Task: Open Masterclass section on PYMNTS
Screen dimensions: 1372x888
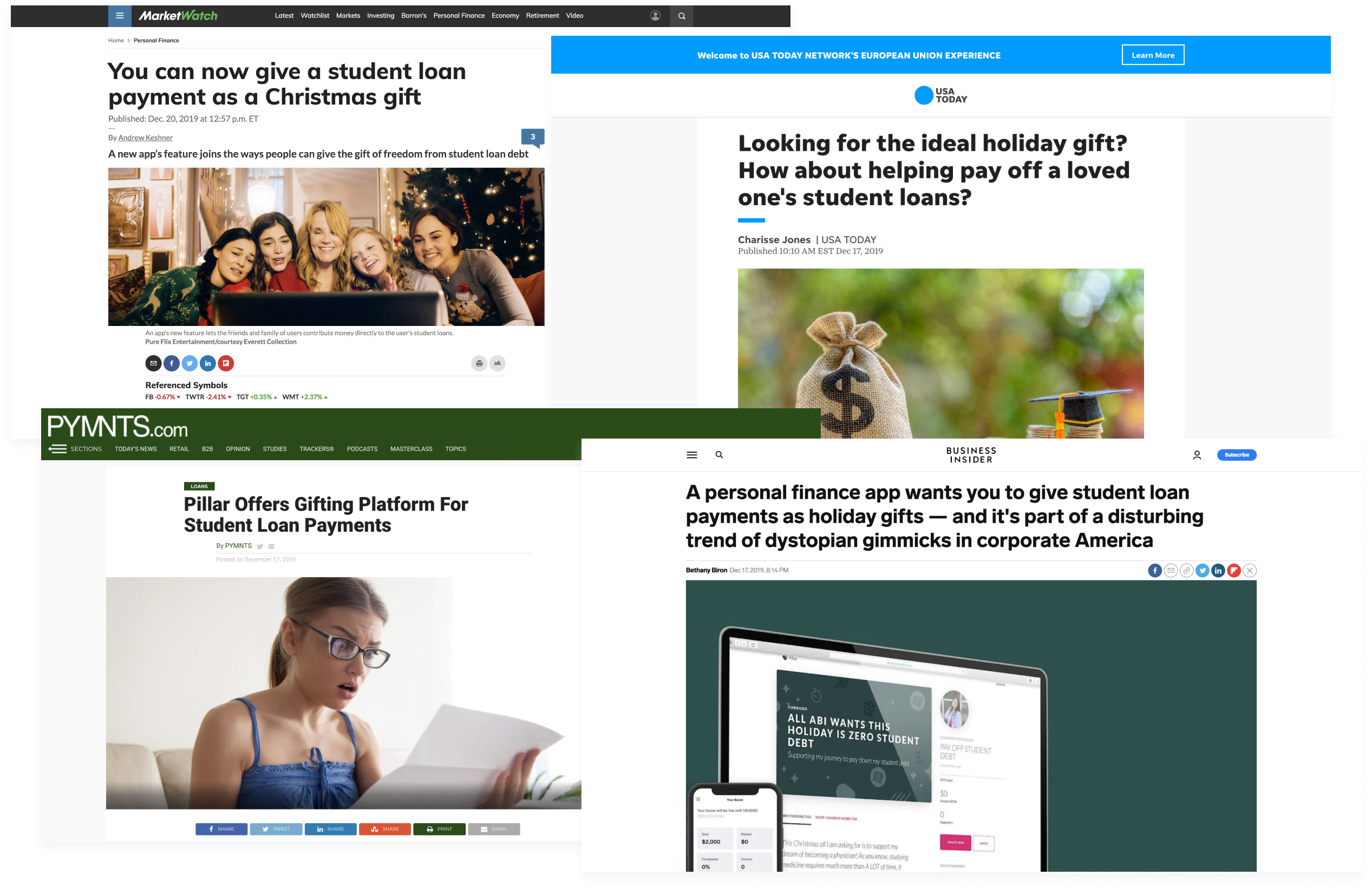Action: tap(411, 449)
